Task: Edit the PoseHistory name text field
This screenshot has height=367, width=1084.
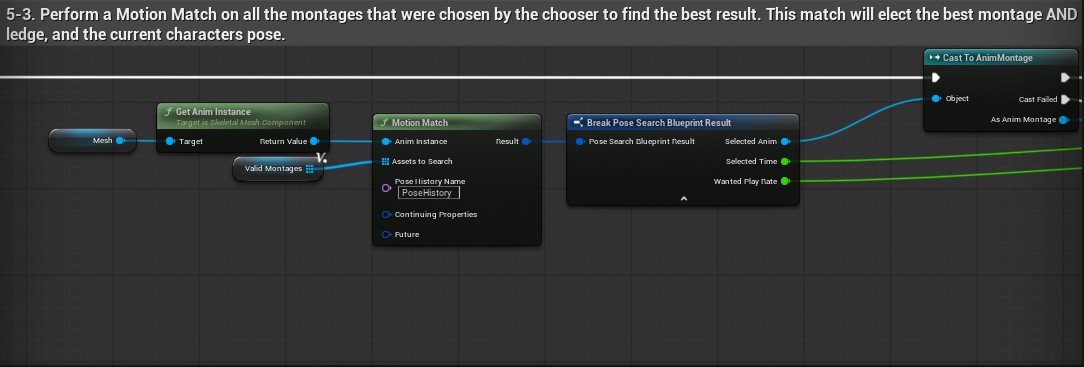Action: point(429,193)
